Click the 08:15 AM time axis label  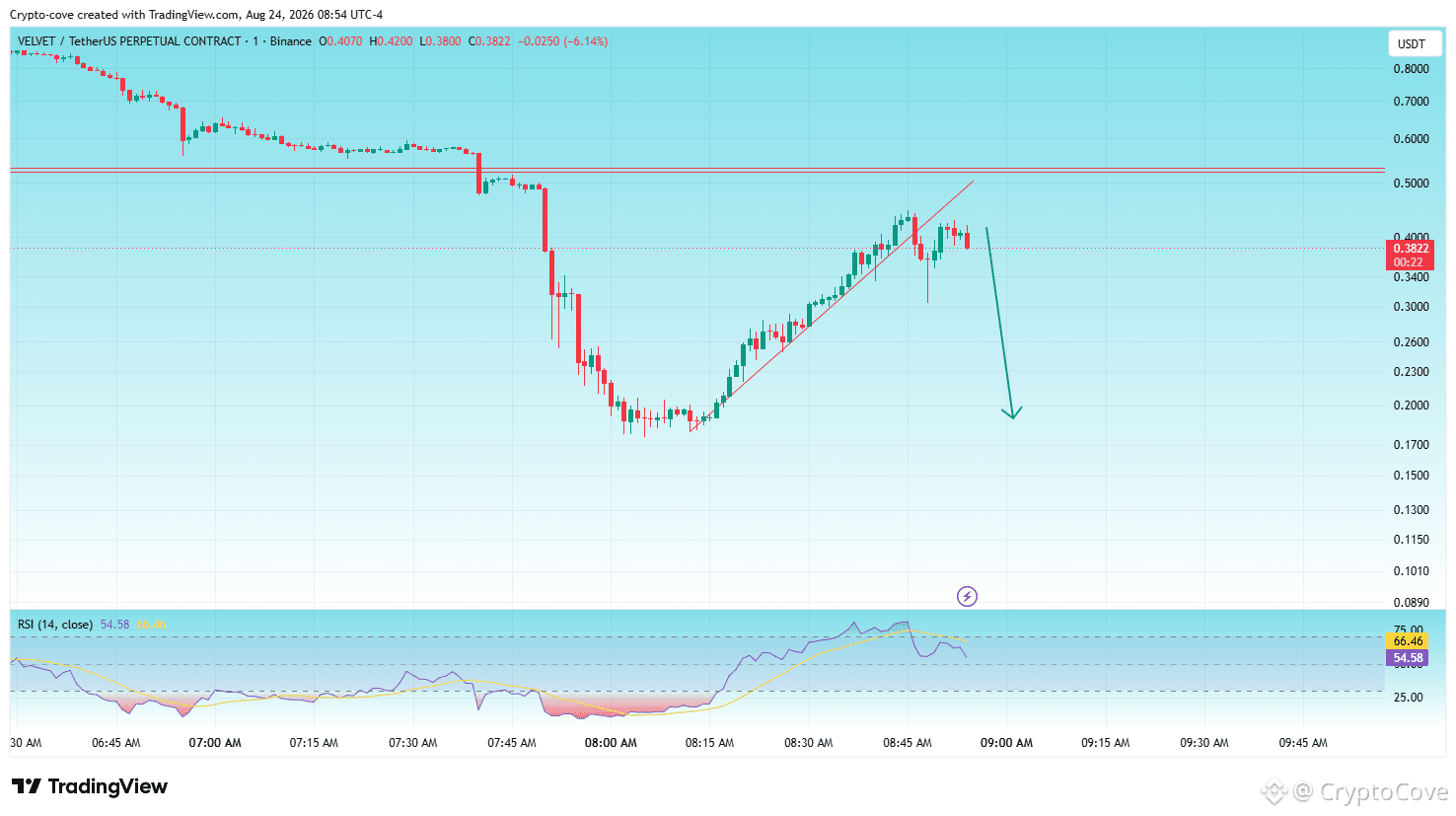point(709,743)
